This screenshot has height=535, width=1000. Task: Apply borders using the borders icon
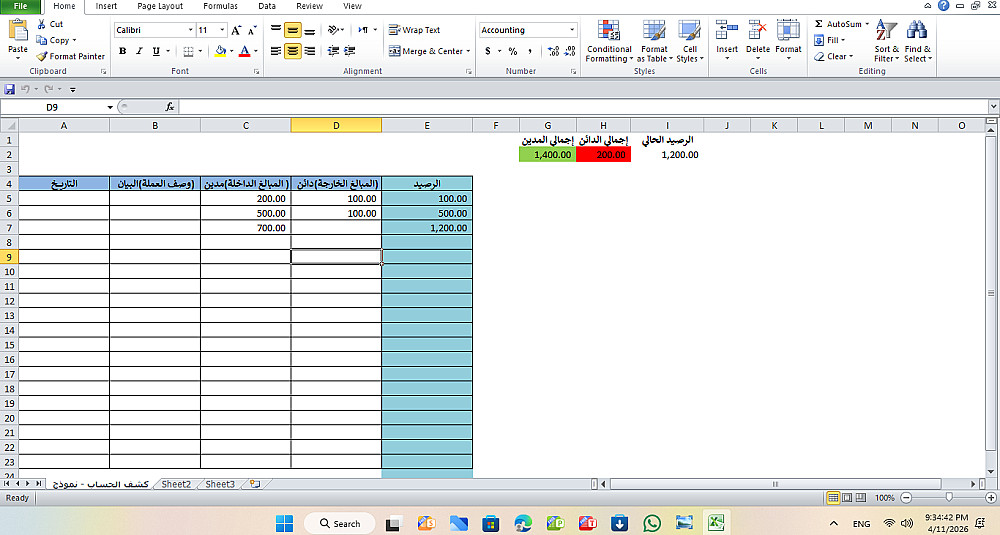(188, 51)
